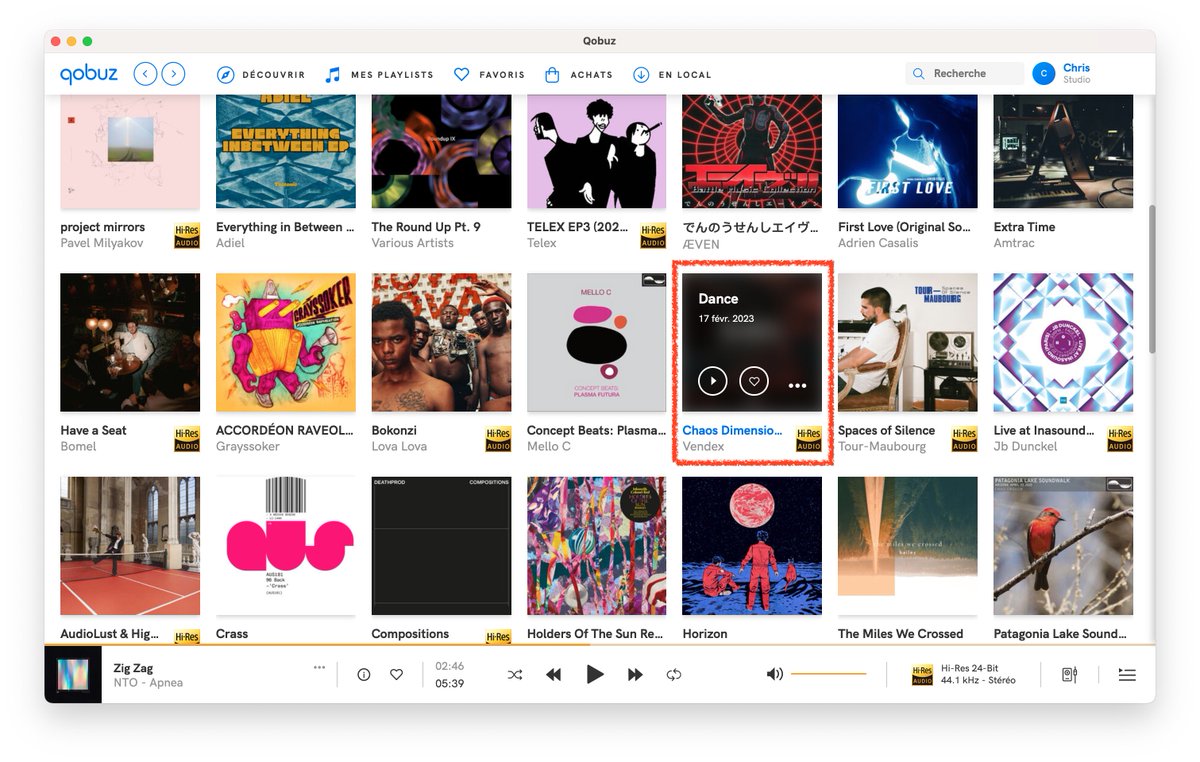Open the TELEX EP3 album cover
The height and width of the screenshot is (762, 1200).
coord(597,152)
